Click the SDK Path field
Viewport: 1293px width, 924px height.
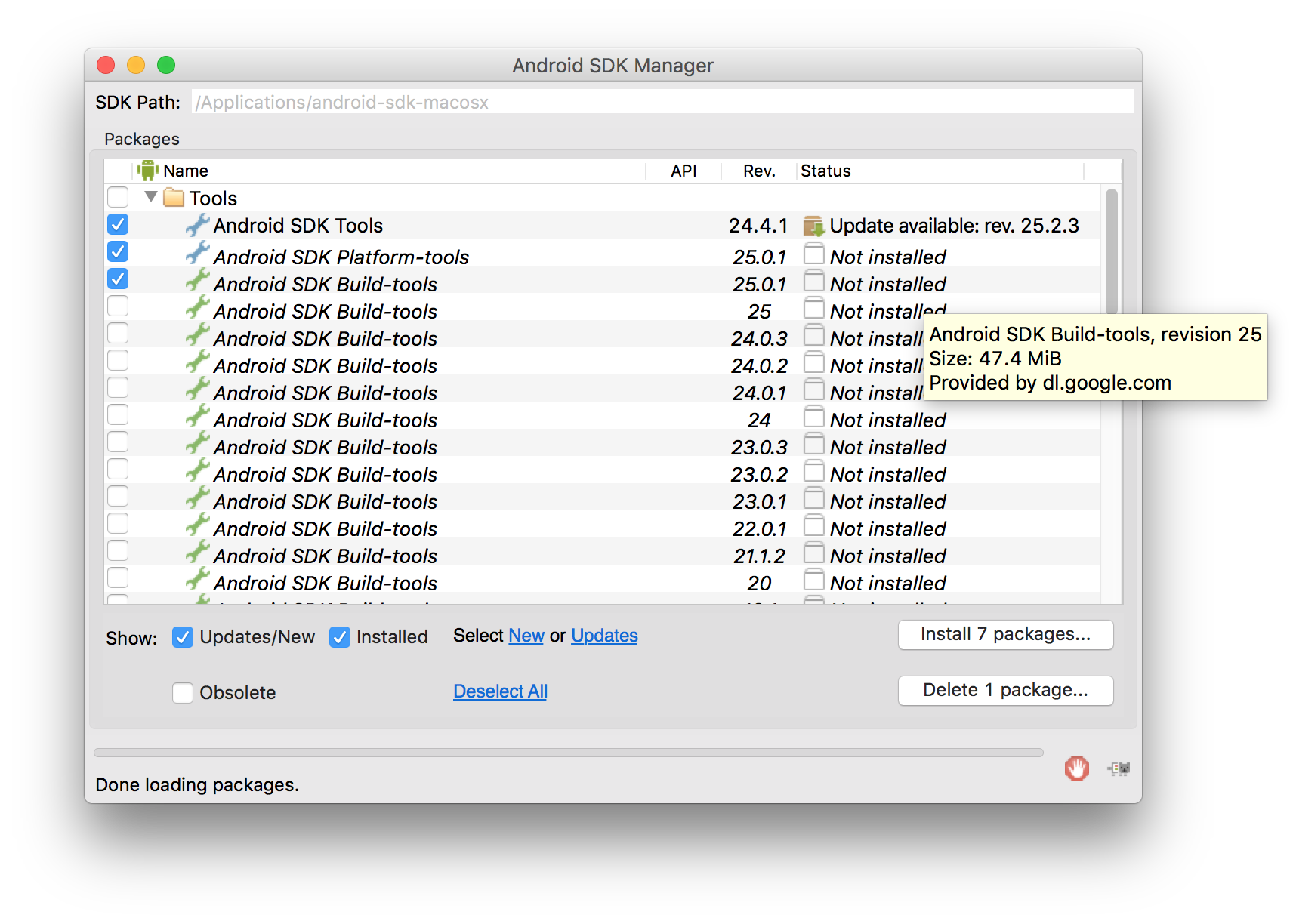pos(663,102)
